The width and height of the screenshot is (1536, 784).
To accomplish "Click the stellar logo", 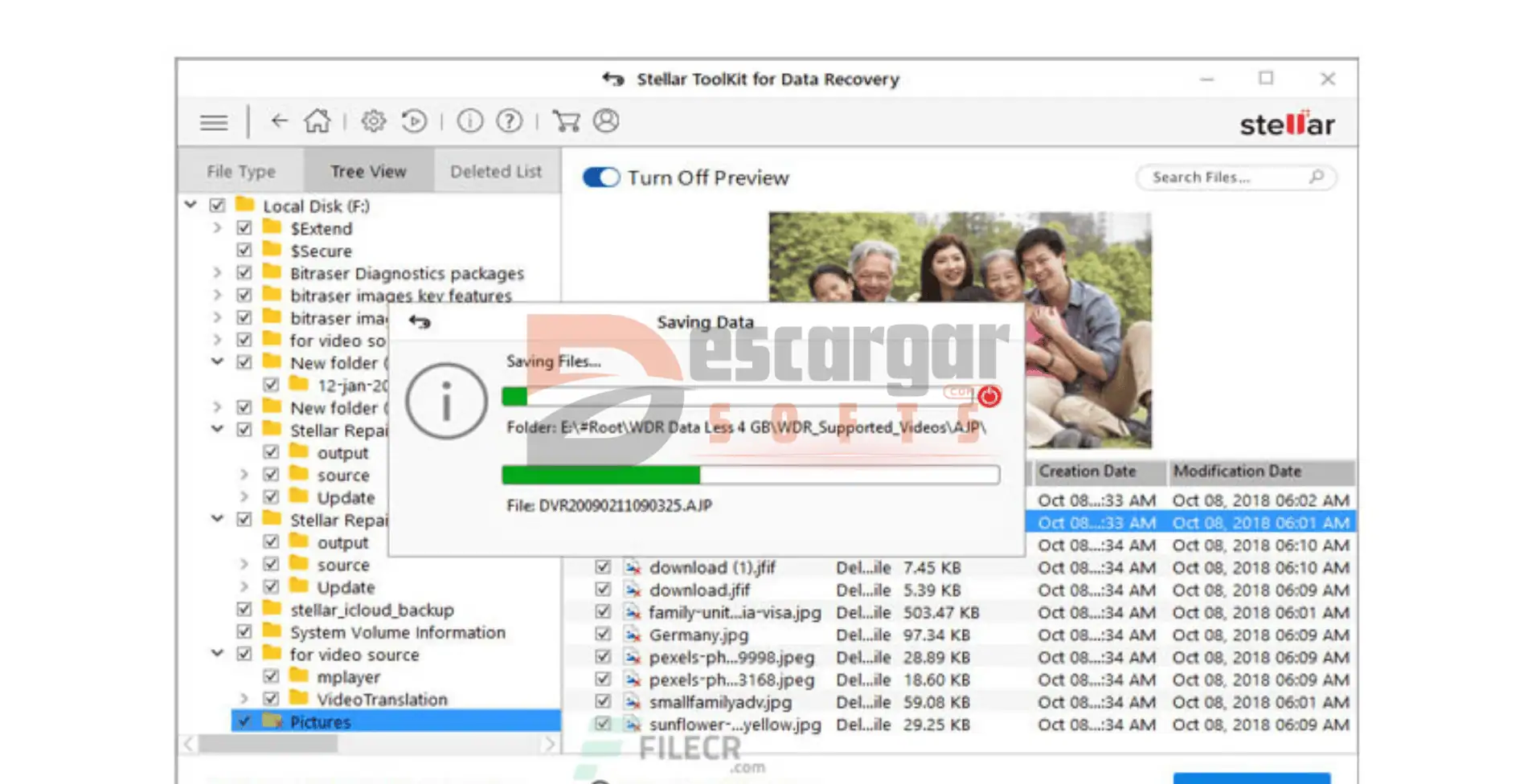I will [x=1288, y=123].
